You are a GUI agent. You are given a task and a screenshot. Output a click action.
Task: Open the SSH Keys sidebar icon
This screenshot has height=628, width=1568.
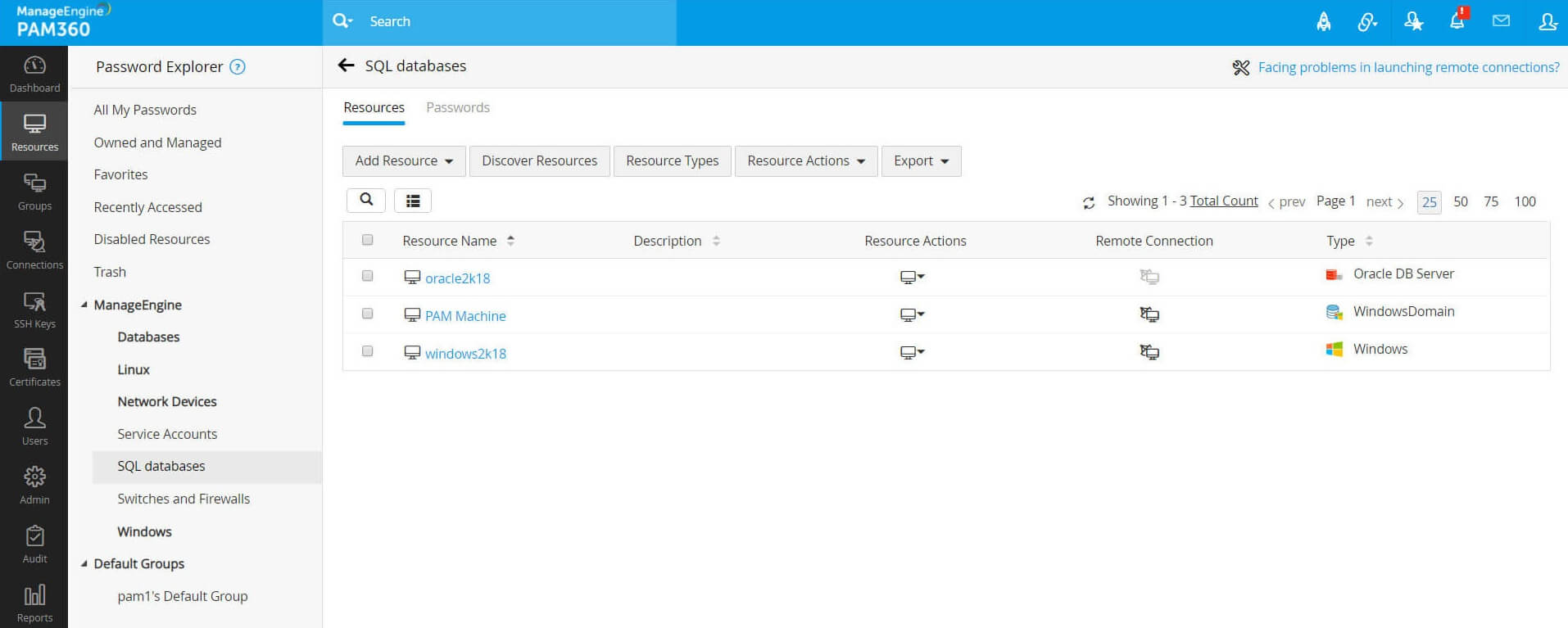[x=34, y=310]
